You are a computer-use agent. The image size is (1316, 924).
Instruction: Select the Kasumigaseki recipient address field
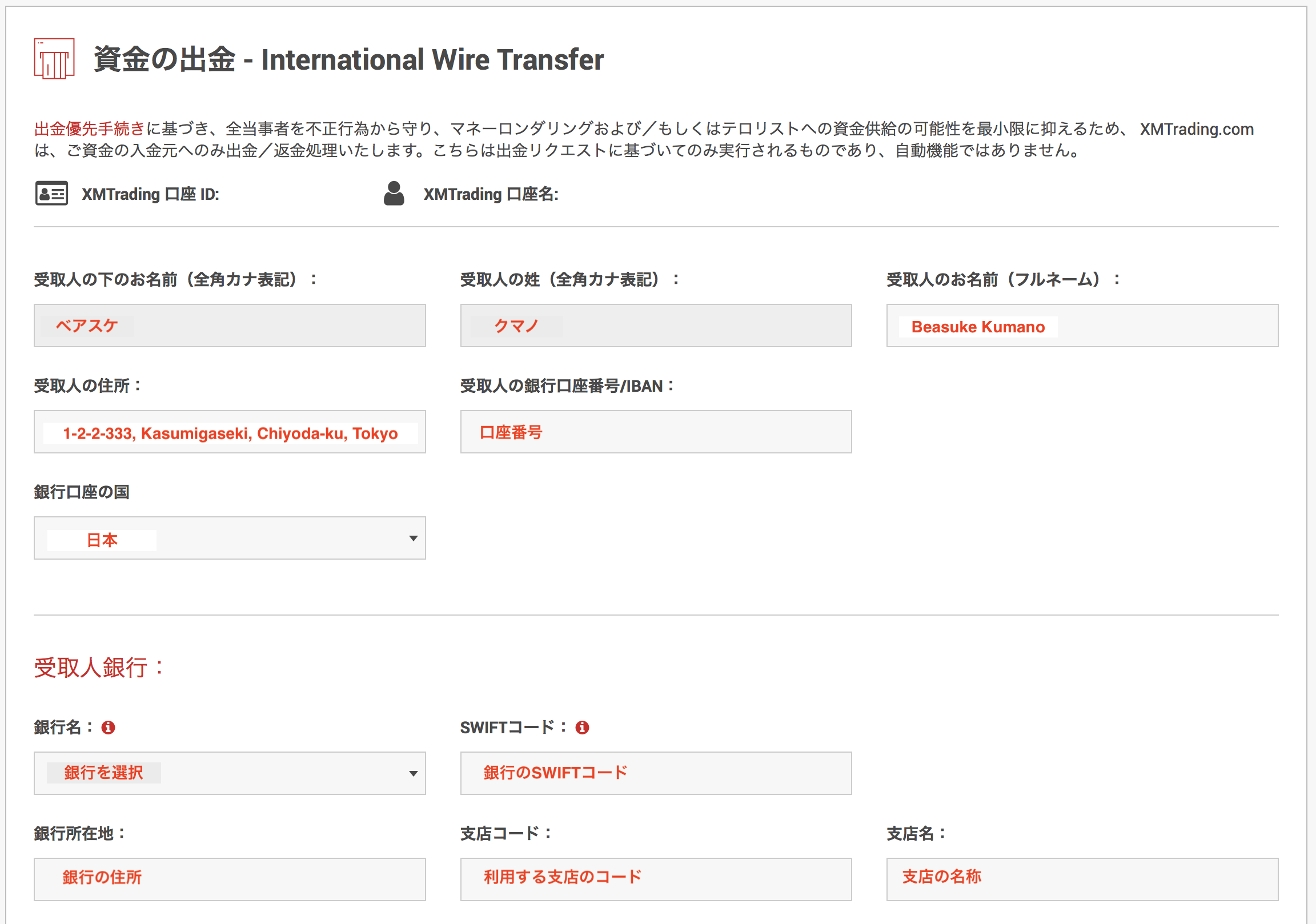229,432
